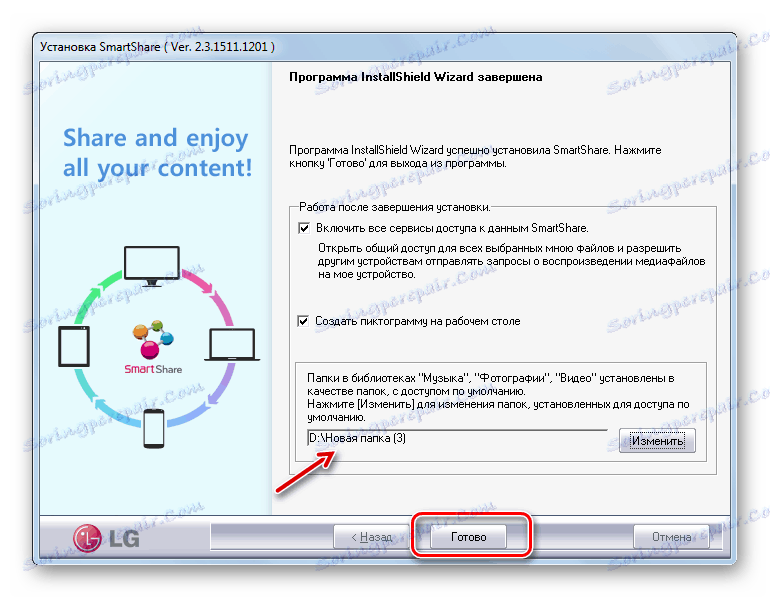Click Изменить to change default folder
Screen dimensions: 770x598
tap(657, 440)
